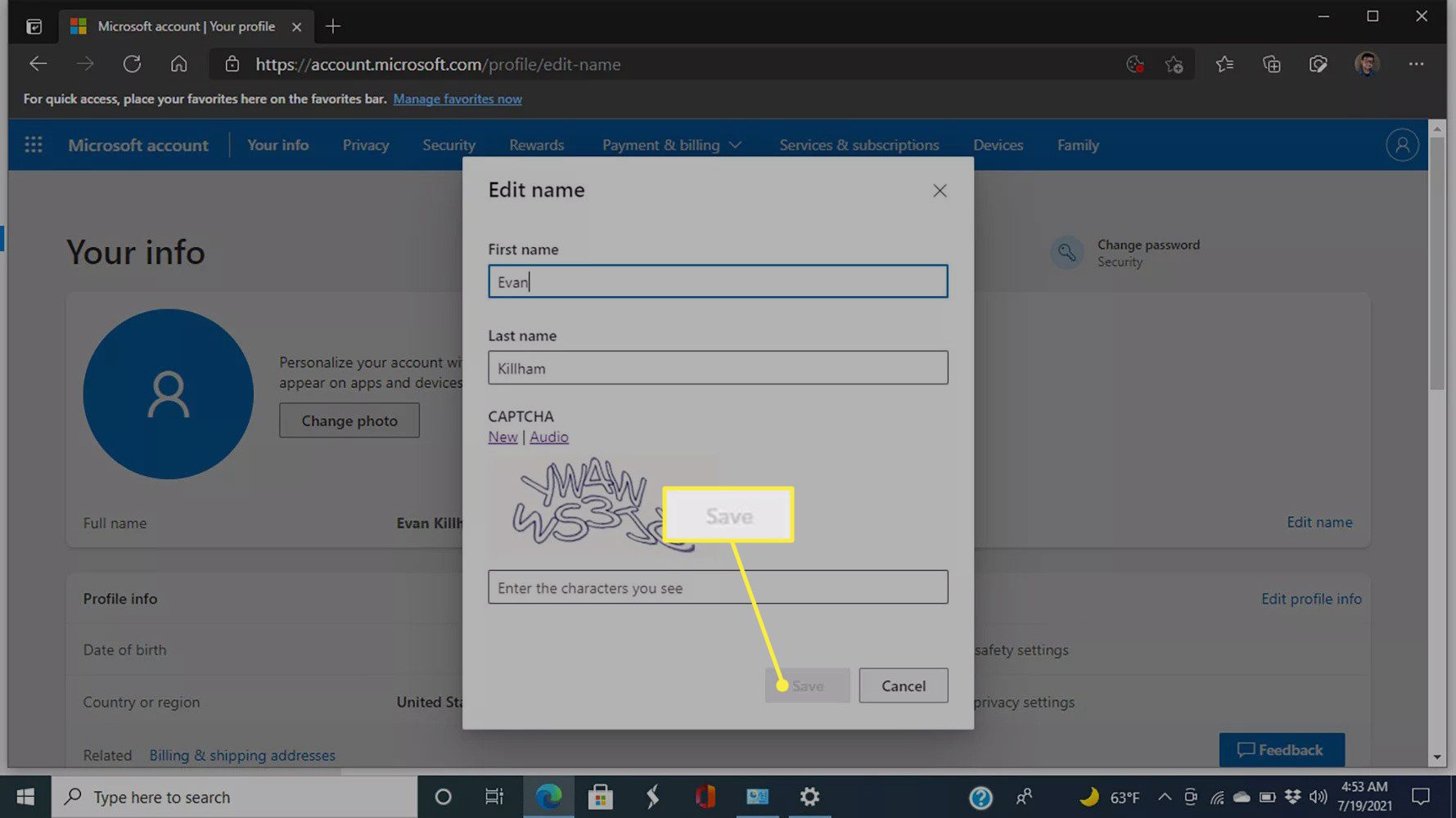
Task: Close the Microsoft account browser tab
Action: click(x=296, y=26)
